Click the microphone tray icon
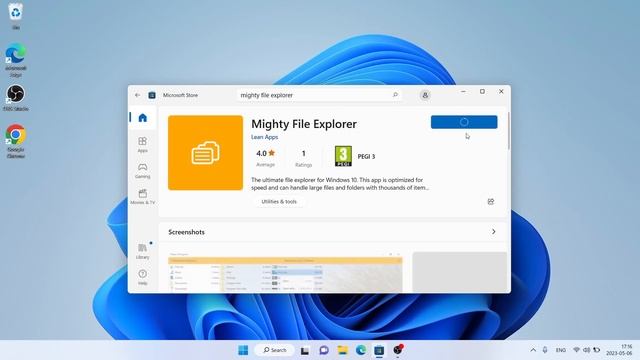This screenshot has width=640, height=360. (545, 350)
